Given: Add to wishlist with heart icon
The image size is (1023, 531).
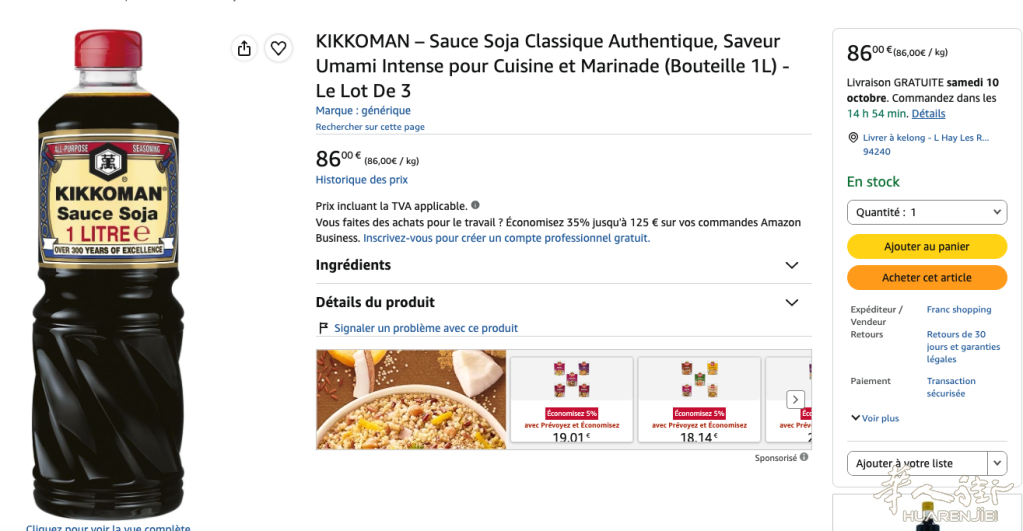Looking at the screenshot, I should click(x=279, y=48).
